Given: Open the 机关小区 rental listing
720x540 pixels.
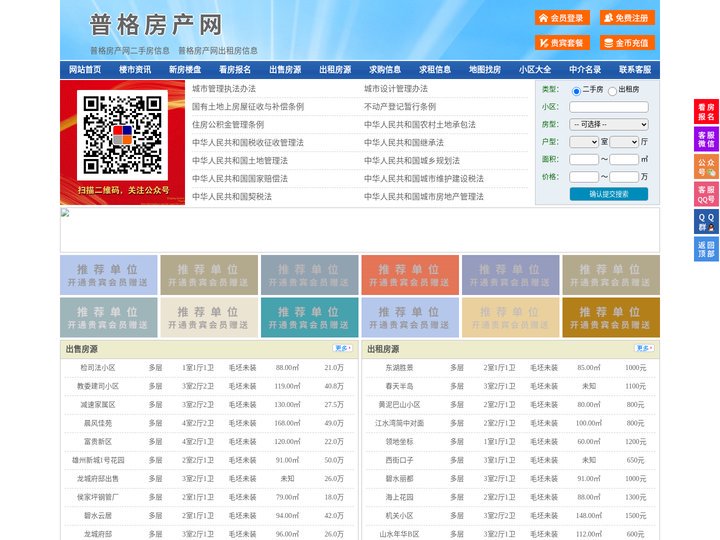Looking at the screenshot, I should click(399, 516).
